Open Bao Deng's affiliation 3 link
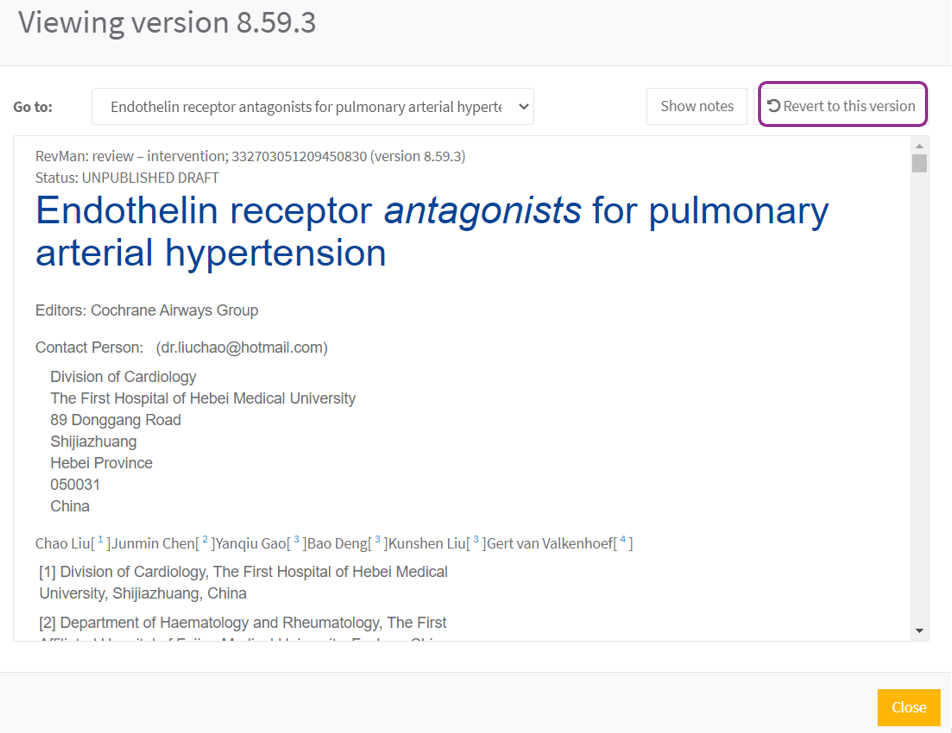The image size is (952, 733). tap(377, 541)
